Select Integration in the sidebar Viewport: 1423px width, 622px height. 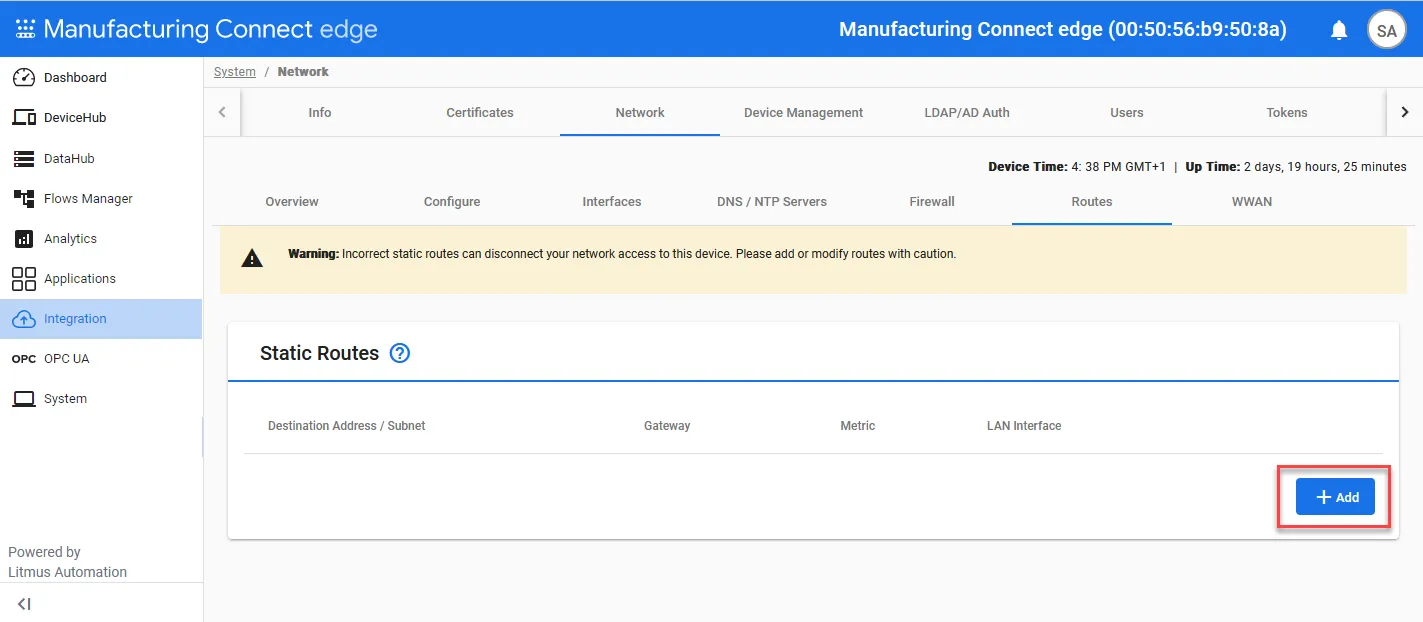tap(101, 319)
